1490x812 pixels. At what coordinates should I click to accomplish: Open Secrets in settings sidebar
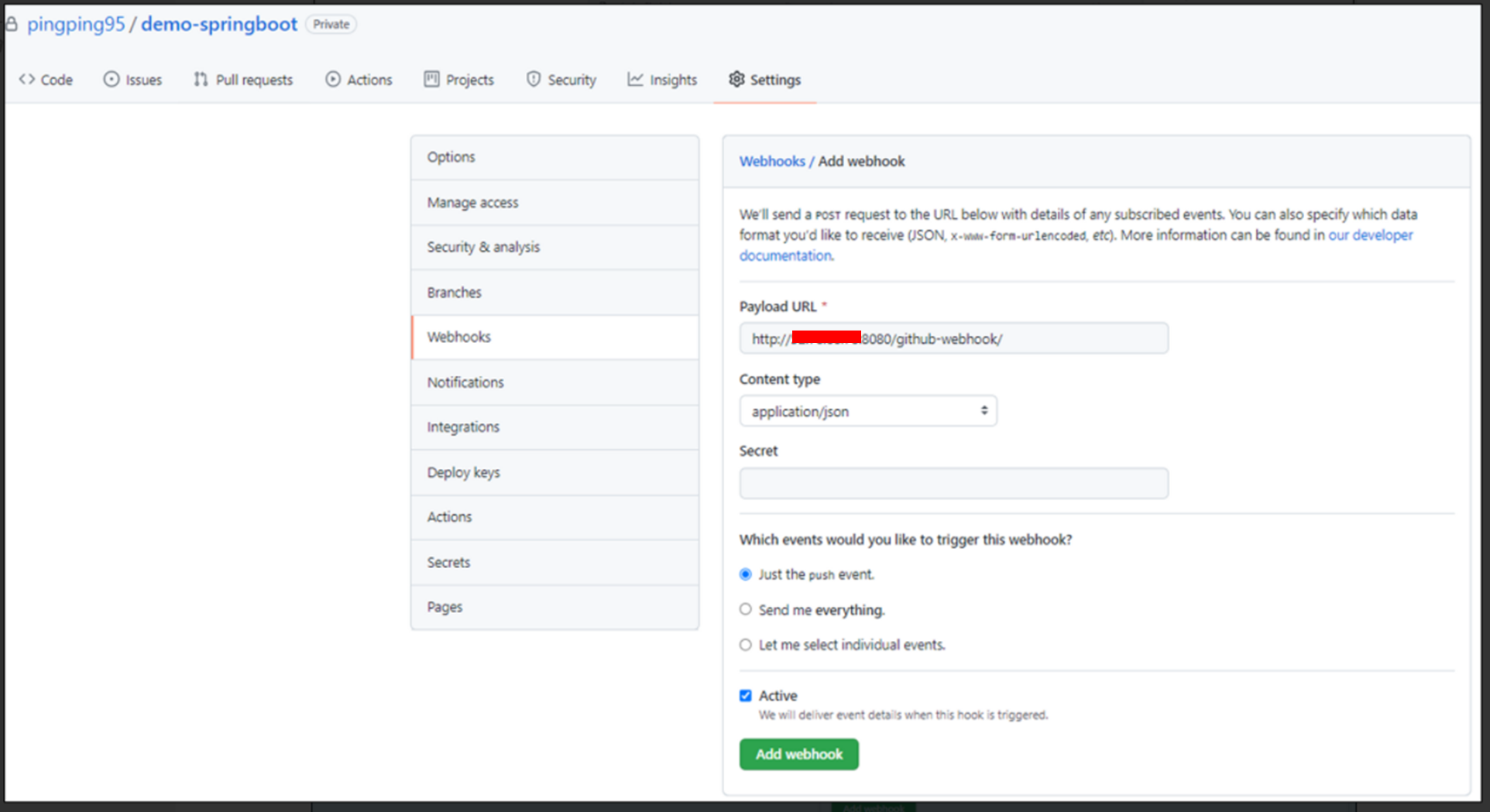tap(555, 562)
